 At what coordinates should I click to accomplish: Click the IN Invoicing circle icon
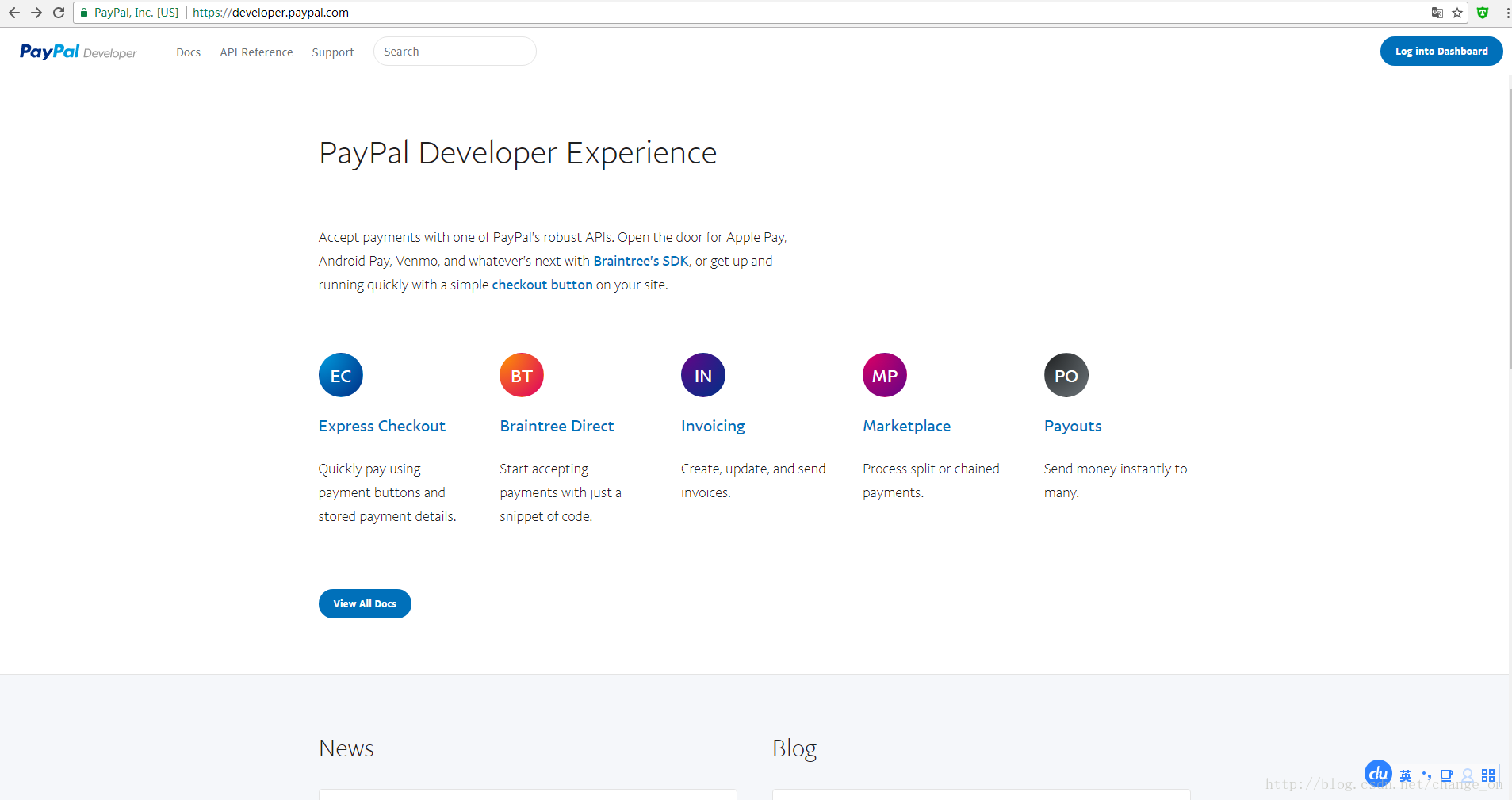point(703,375)
